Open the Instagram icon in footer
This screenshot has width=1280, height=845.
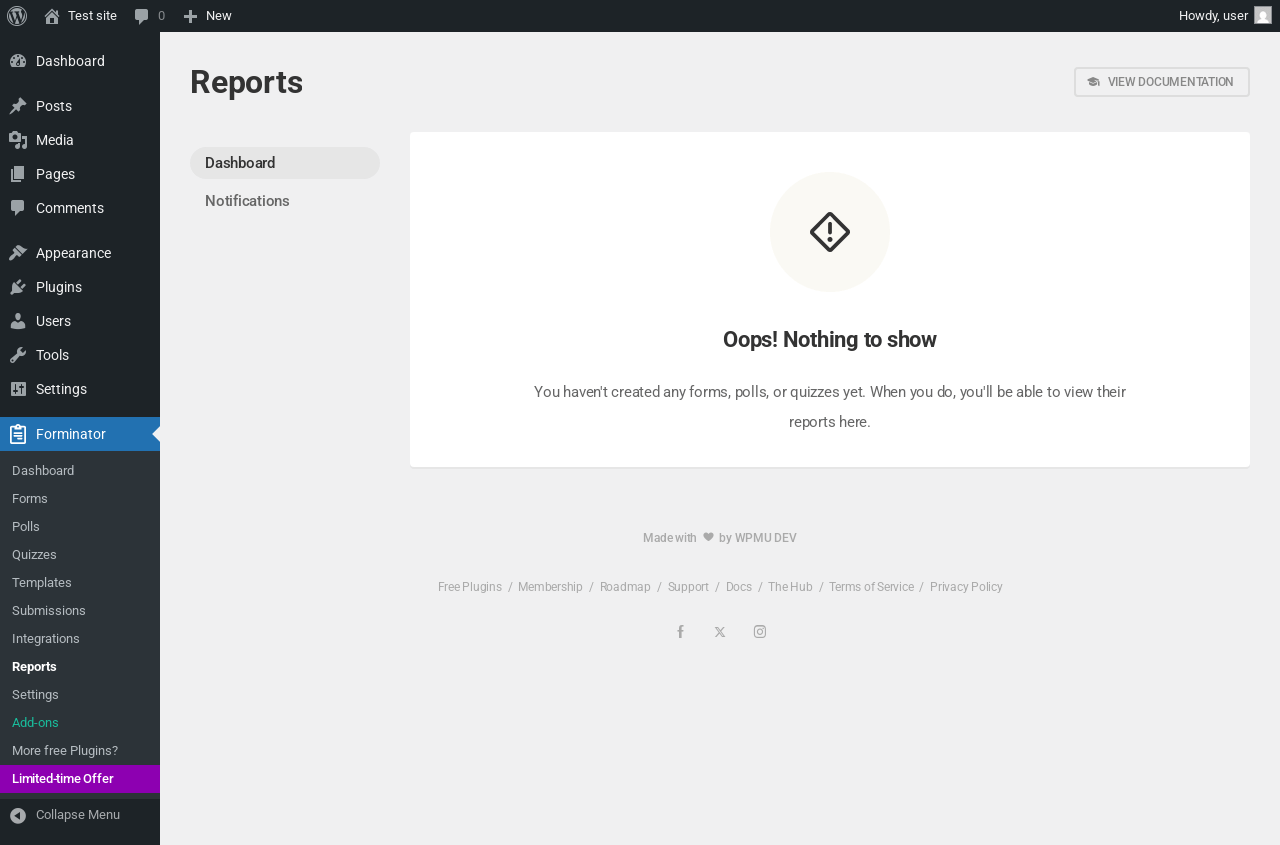(x=760, y=631)
